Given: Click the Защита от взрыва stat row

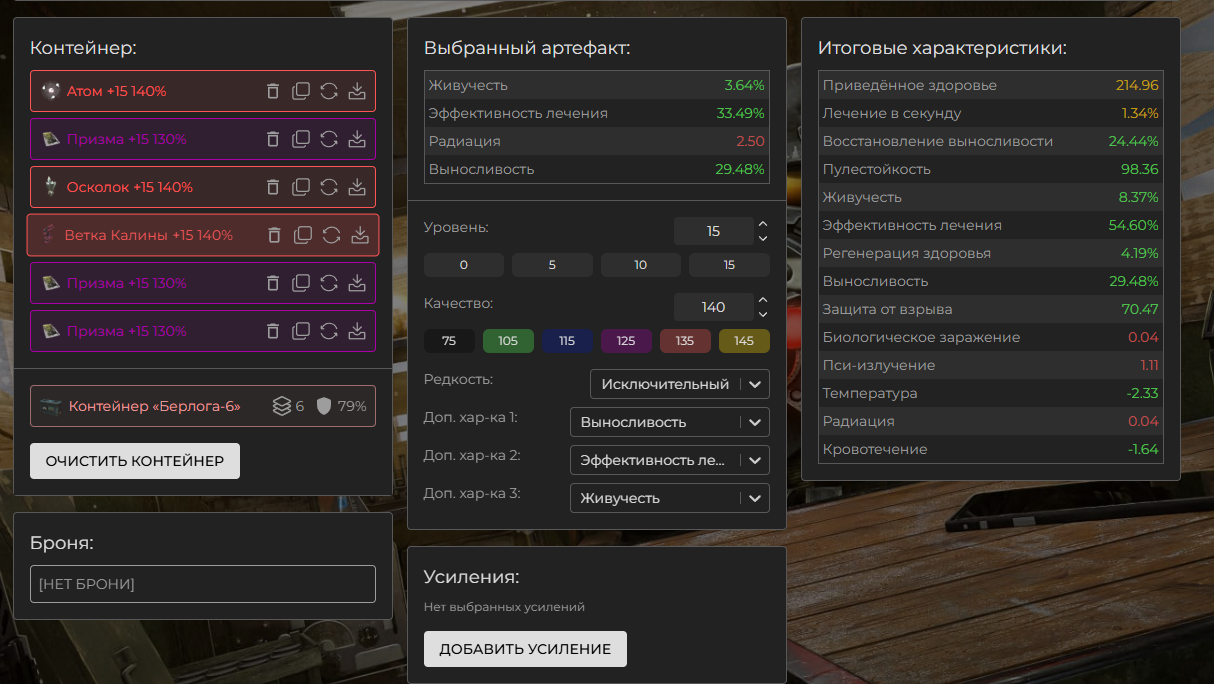Looking at the screenshot, I should [x=991, y=309].
